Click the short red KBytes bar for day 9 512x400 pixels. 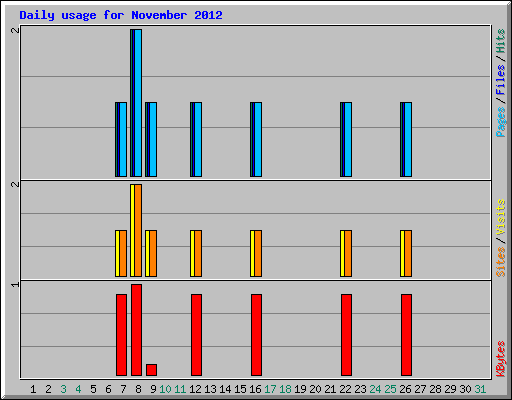pos(151,370)
